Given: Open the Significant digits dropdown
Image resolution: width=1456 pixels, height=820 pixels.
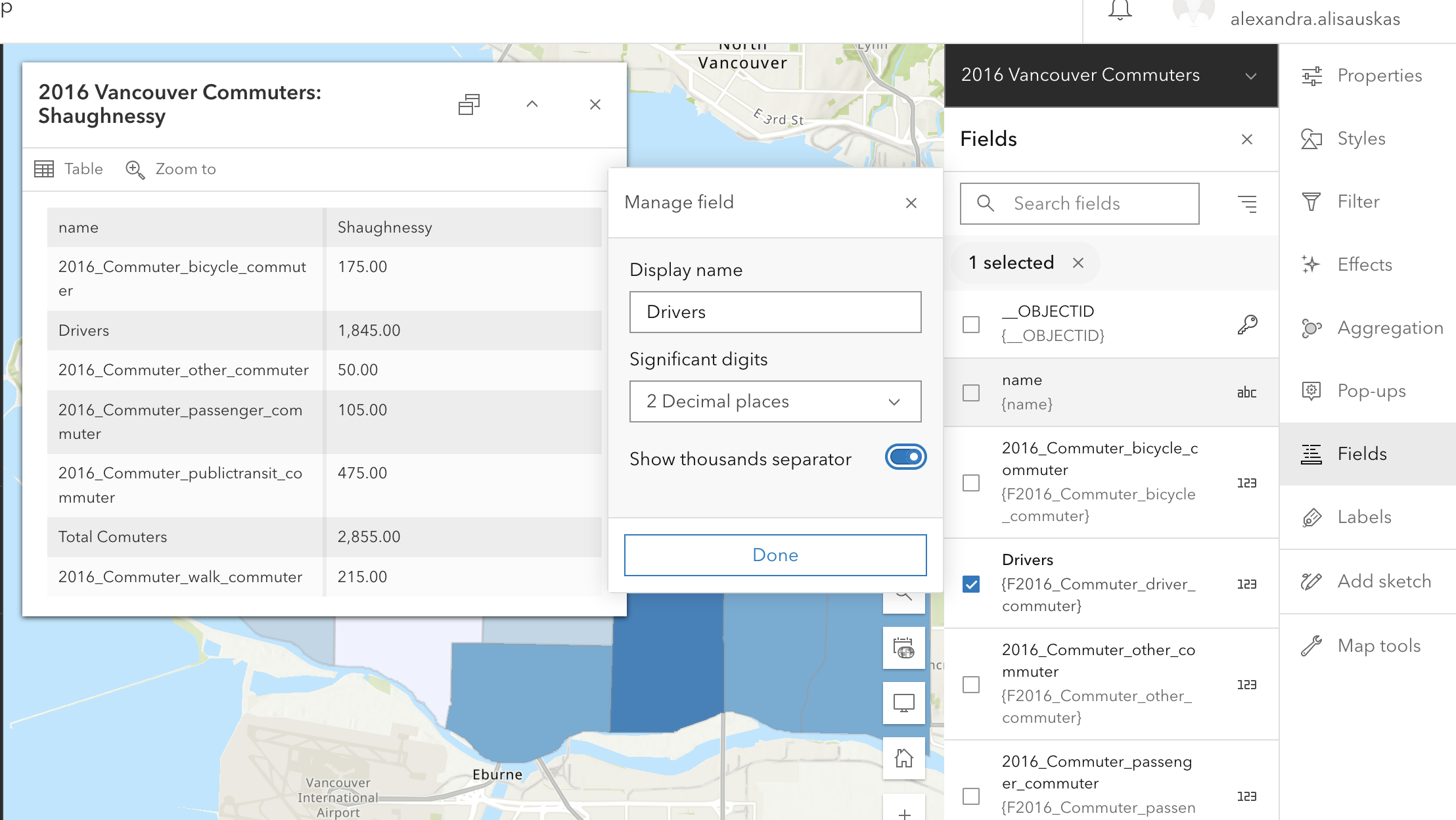Looking at the screenshot, I should [x=775, y=401].
